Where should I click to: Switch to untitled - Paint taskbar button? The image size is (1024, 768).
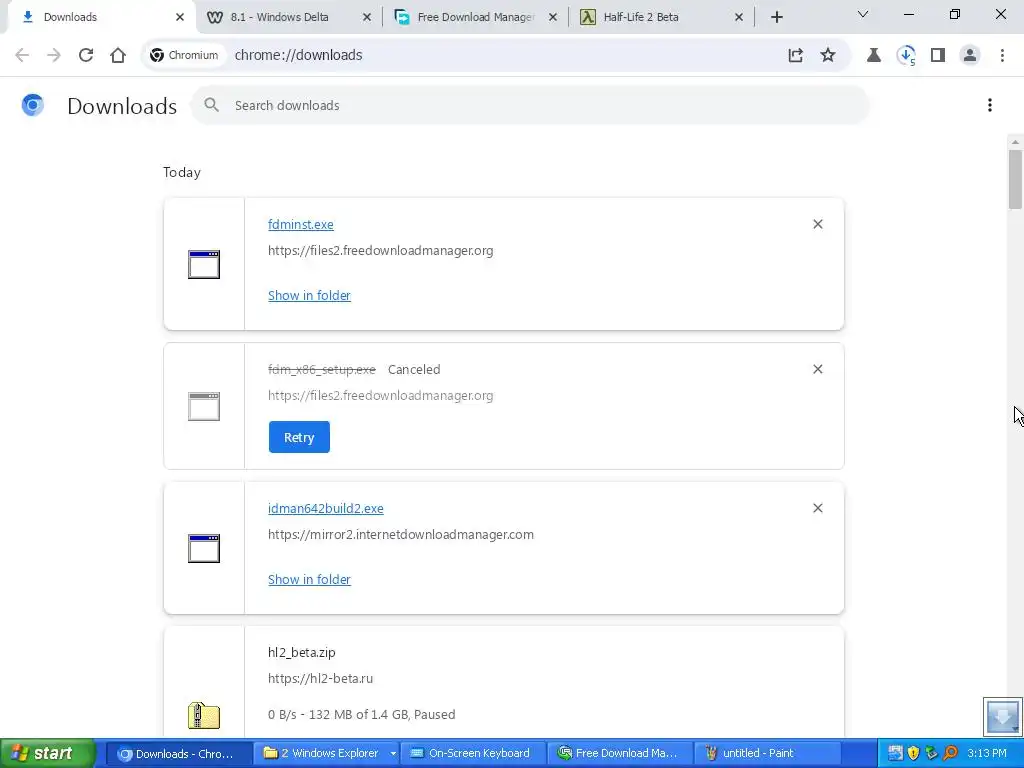[x=765, y=754]
